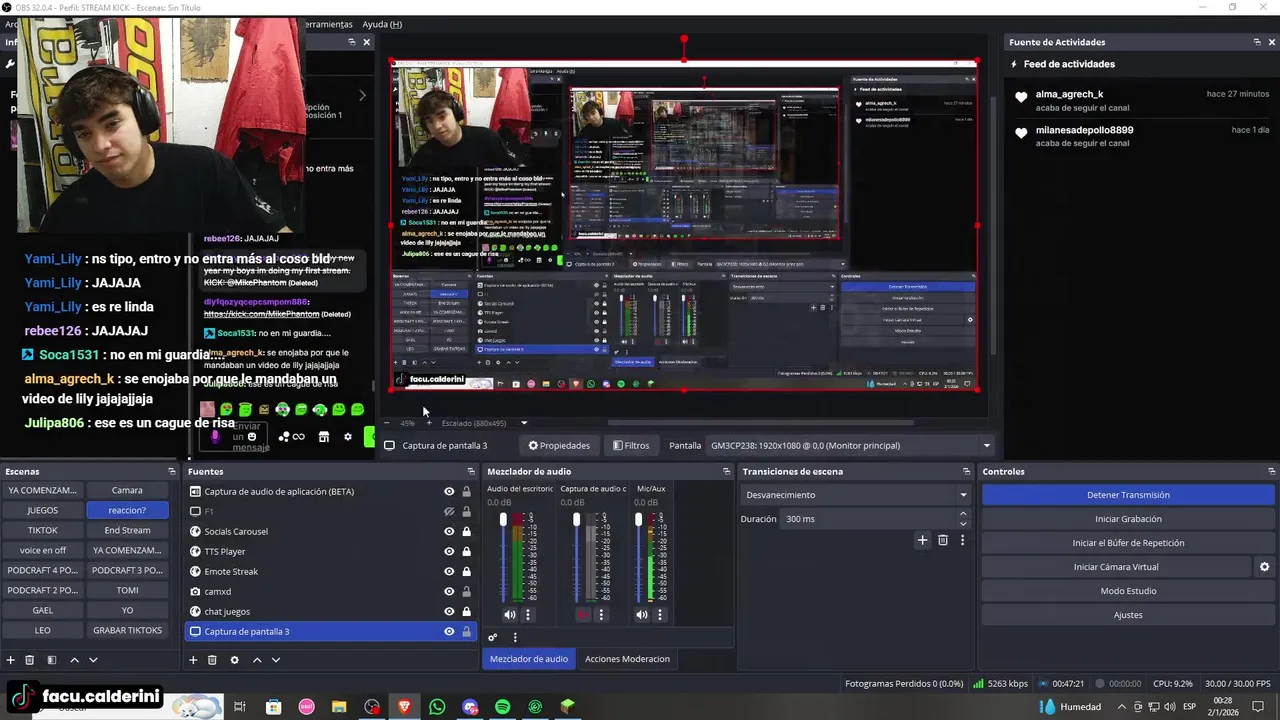Image resolution: width=1280 pixels, height=720 pixels.
Task: Open Audio del escritorio three-dot menu
Action: coord(528,615)
